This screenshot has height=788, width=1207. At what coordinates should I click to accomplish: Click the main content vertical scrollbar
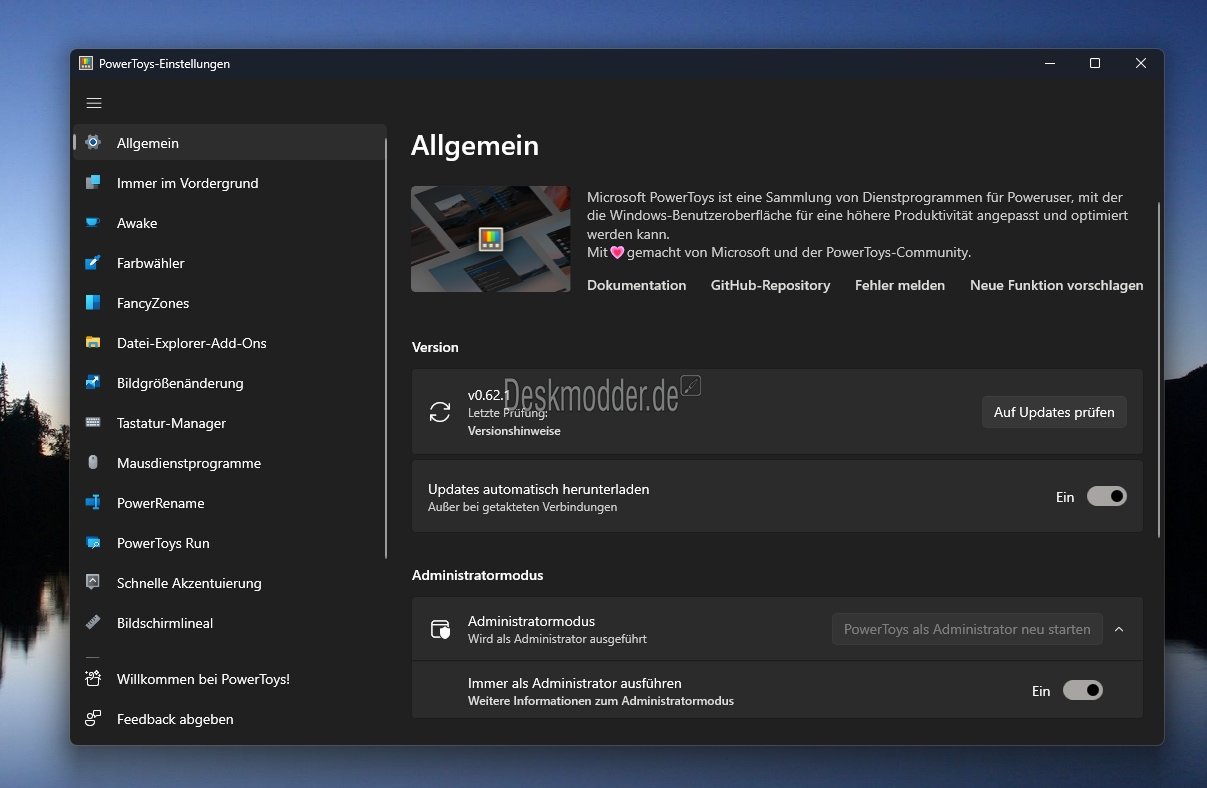point(1159,370)
